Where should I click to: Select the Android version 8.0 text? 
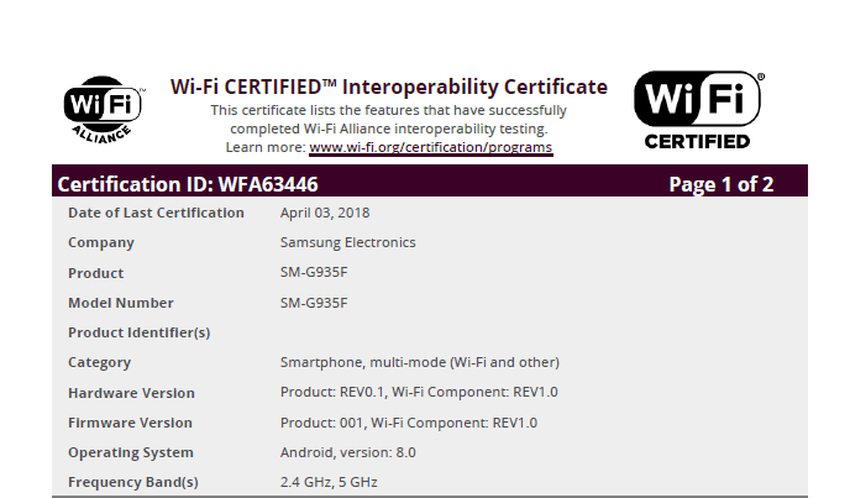coord(347,452)
